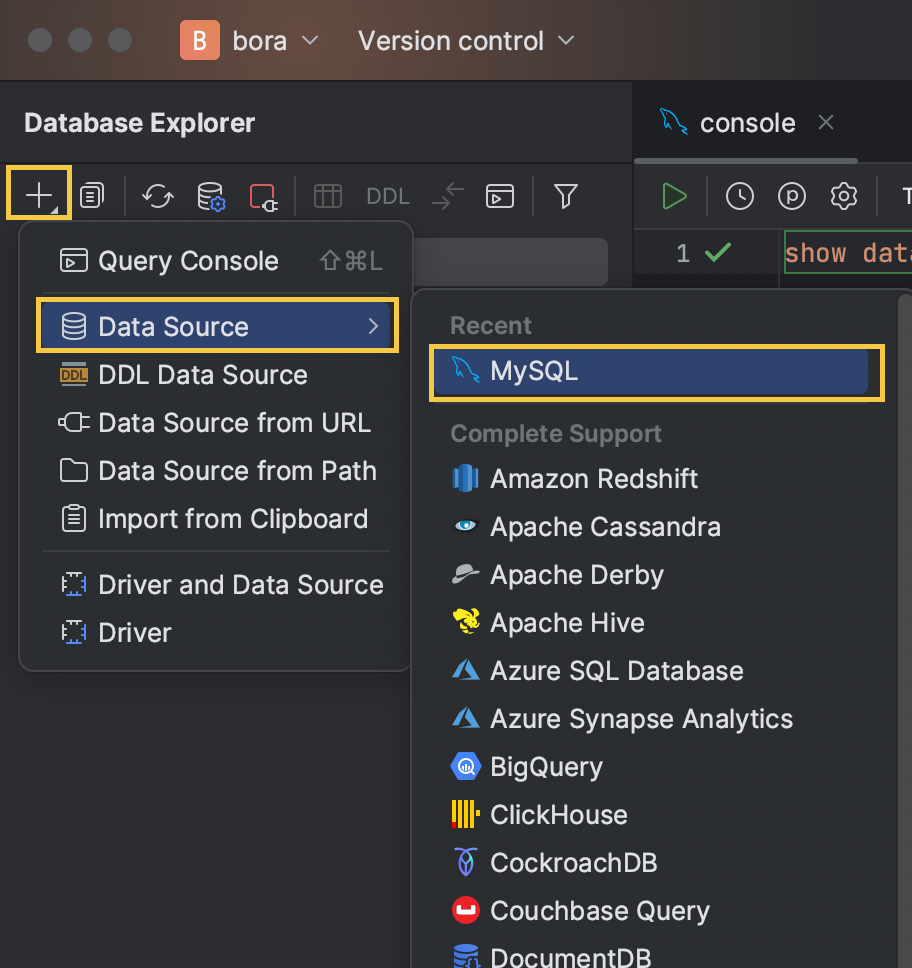Click the New (plus) toolbar button

[x=38, y=195]
